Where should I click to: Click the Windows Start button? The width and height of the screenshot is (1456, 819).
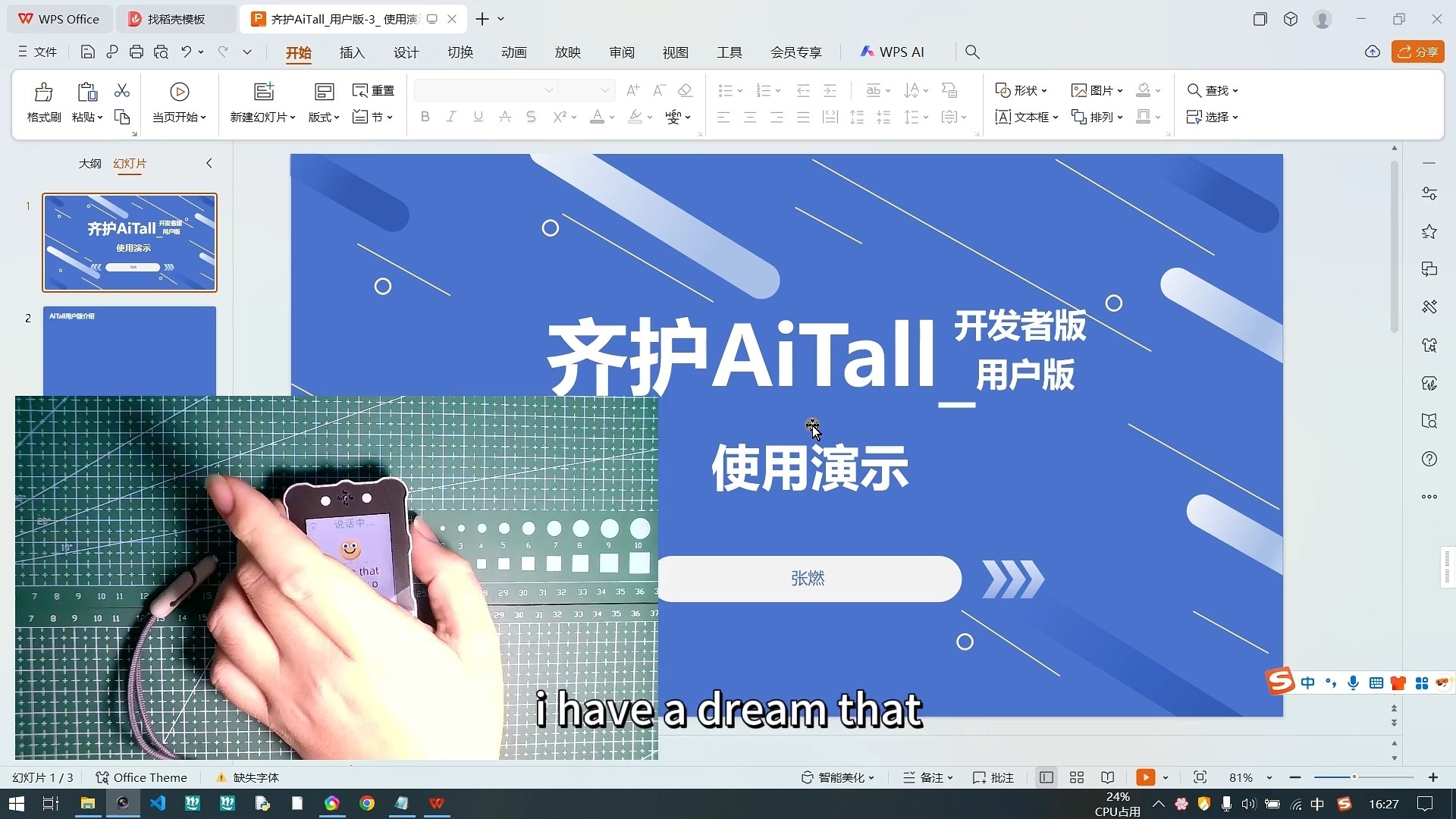(x=16, y=803)
